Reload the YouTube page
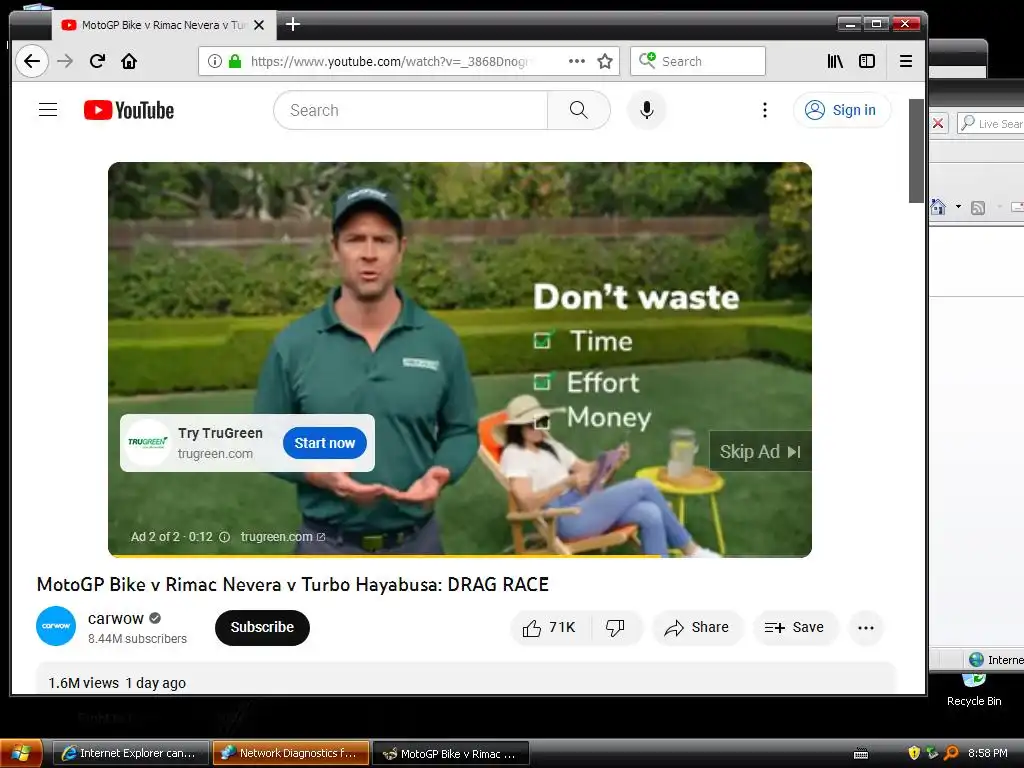 coord(97,61)
